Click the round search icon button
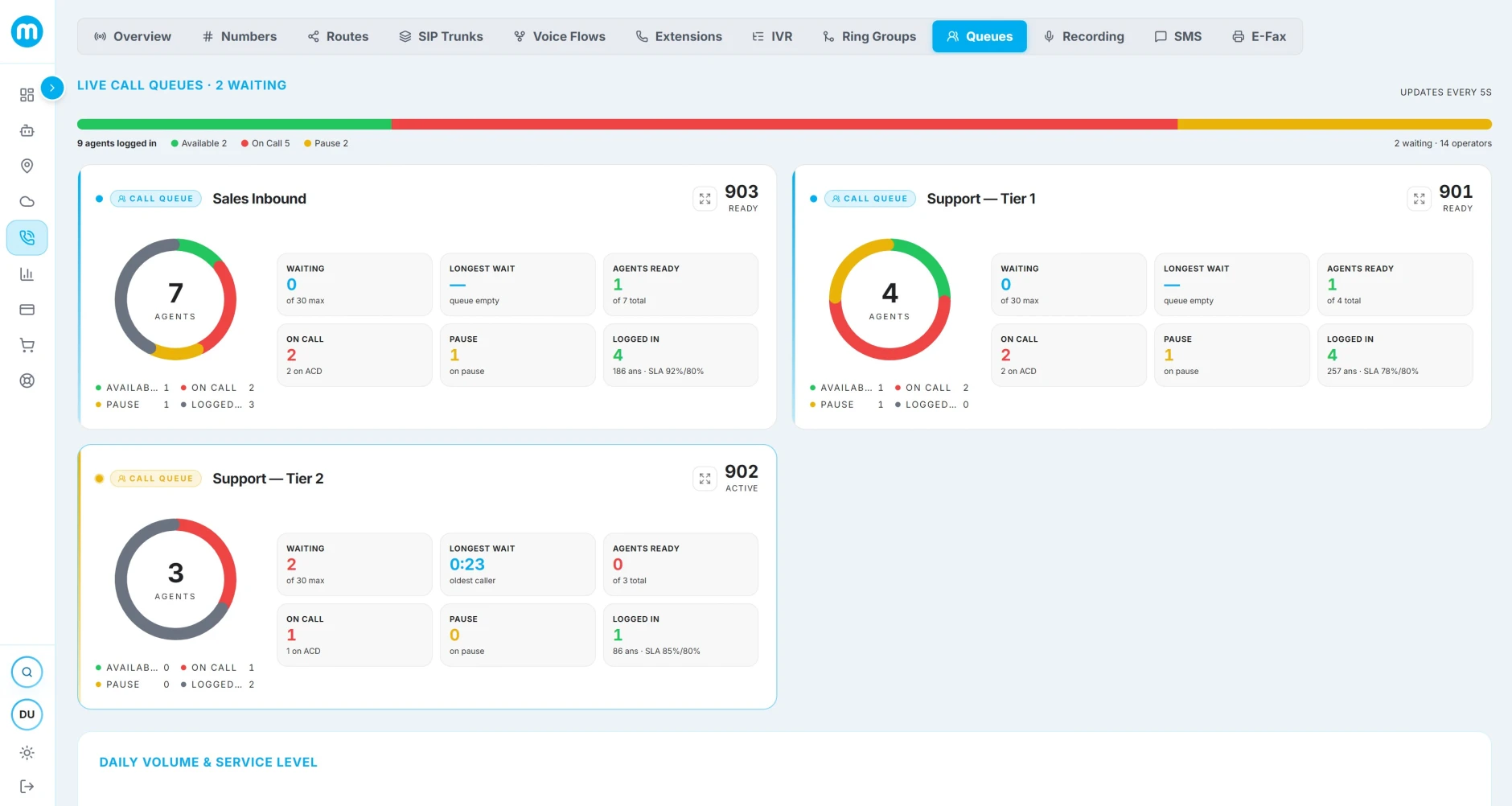Viewport: 1512px width, 806px height. tap(27, 672)
